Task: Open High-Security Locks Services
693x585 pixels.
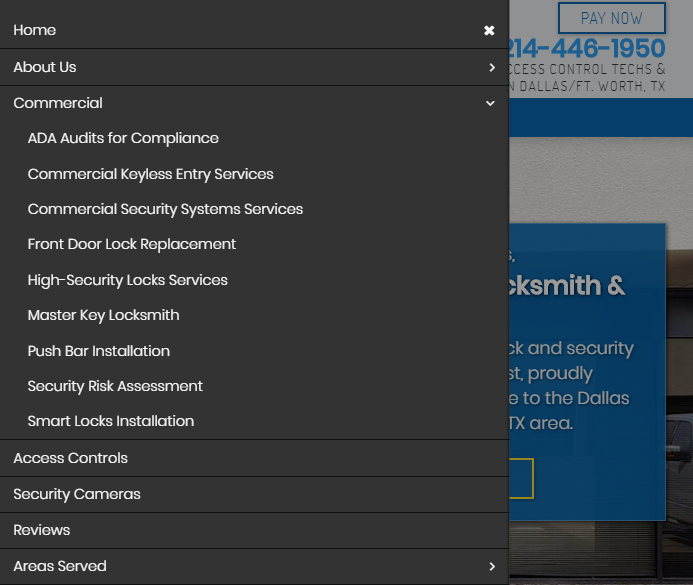Action: tap(127, 280)
